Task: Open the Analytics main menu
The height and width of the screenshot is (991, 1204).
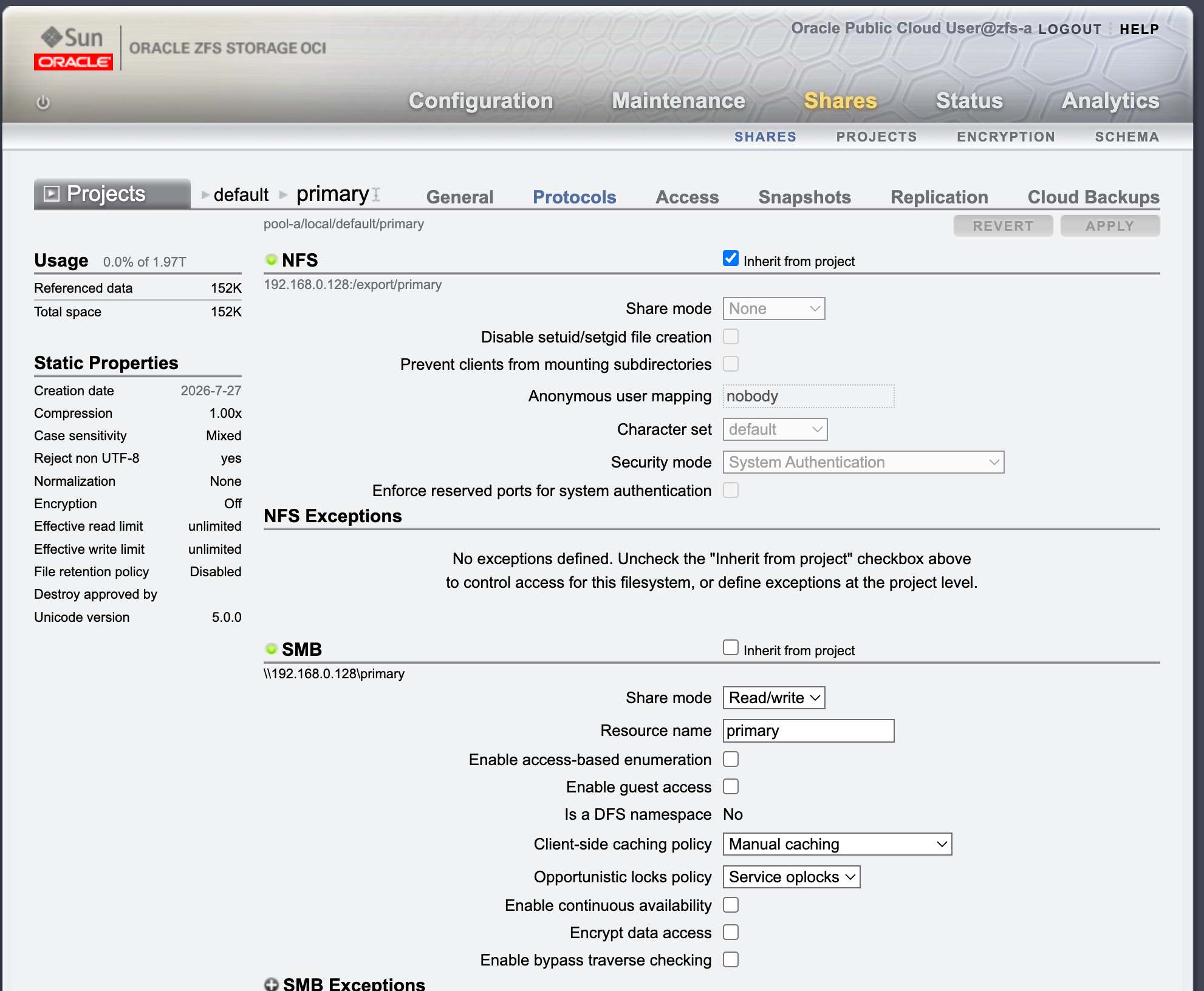Action: pyautogui.click(x=1110, y=101)
